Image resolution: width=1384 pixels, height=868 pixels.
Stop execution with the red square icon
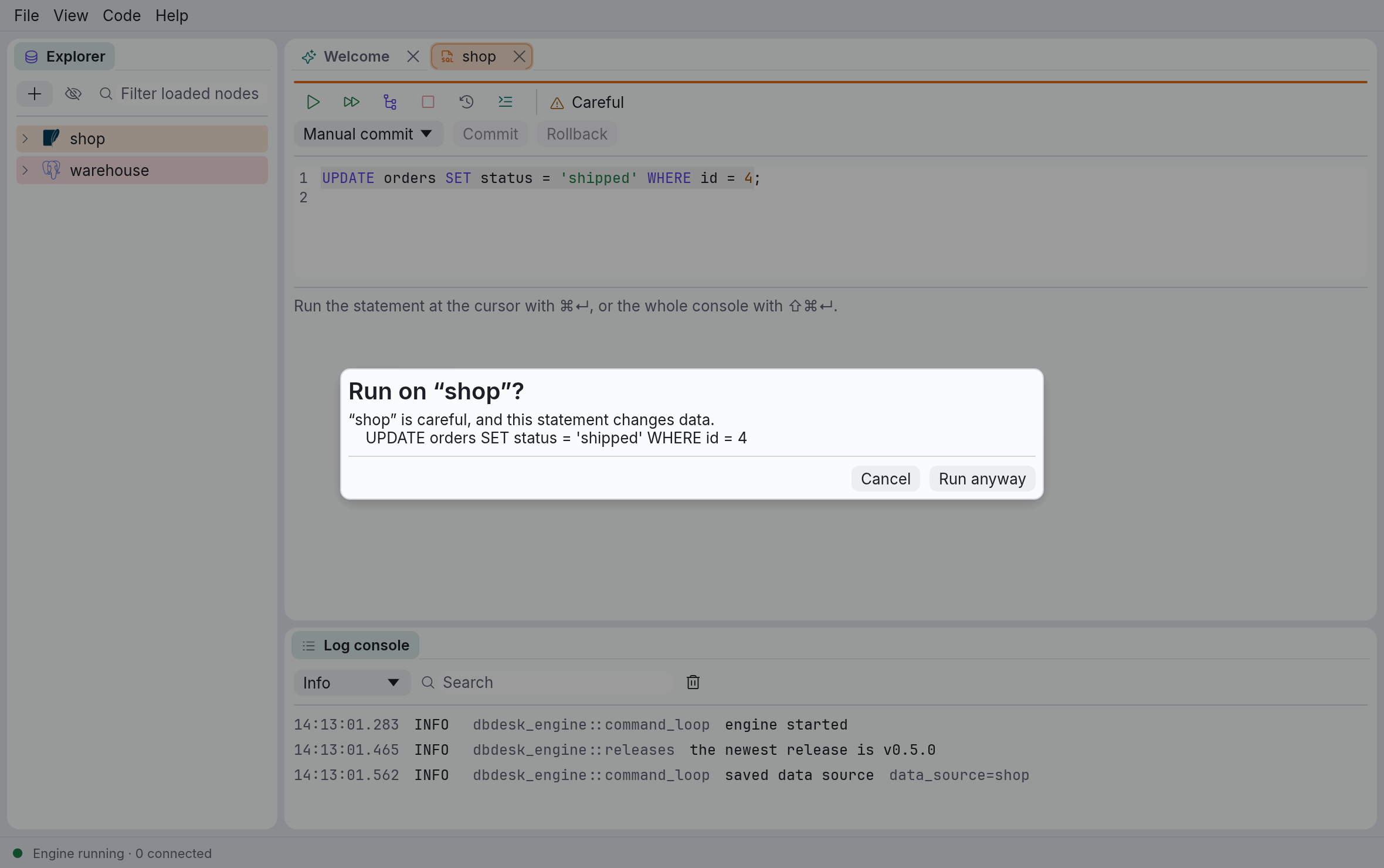pyautogui.click(x=428, y=102)
